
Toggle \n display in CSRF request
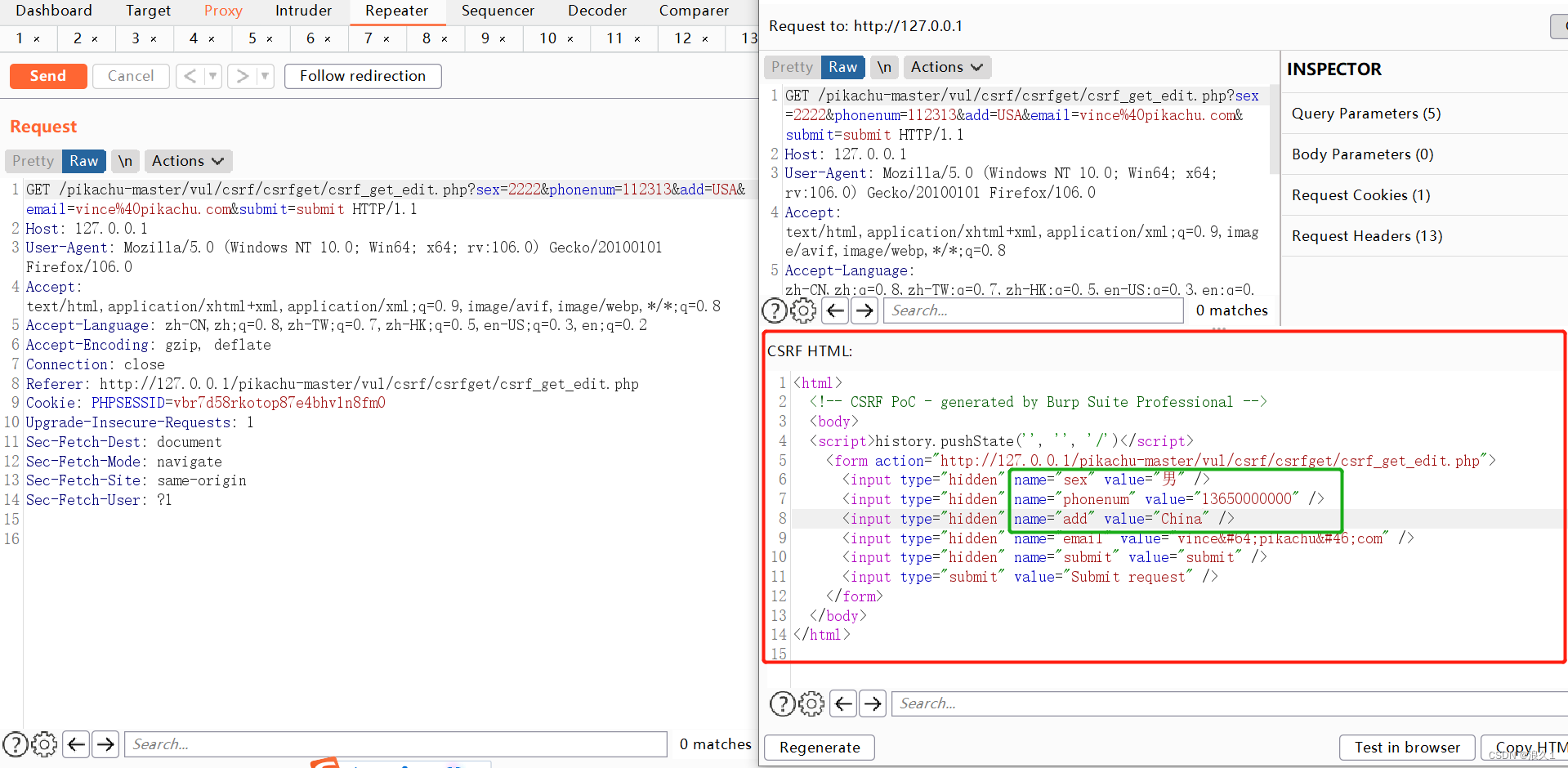(884, 67)
